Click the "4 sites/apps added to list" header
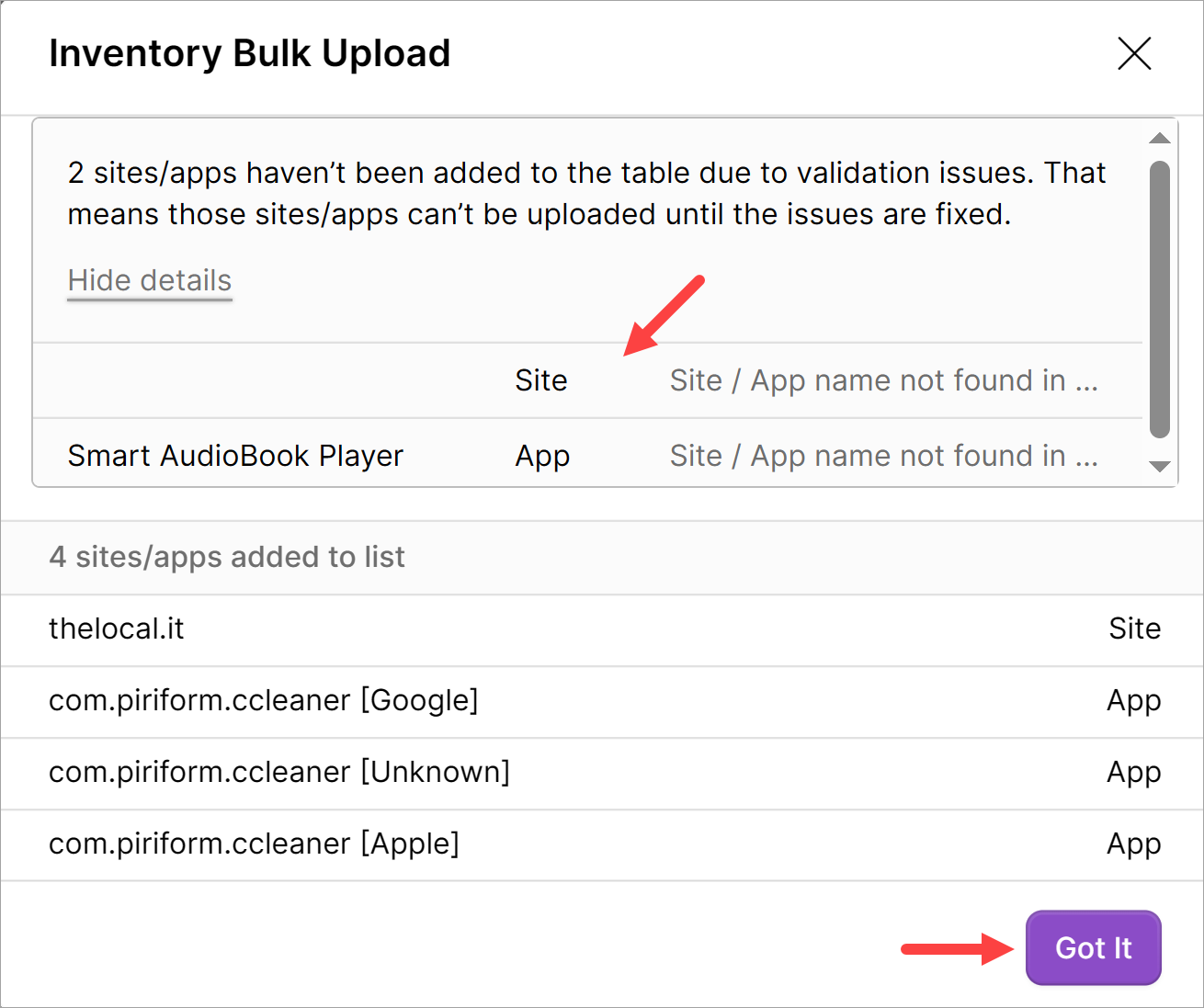The image size is (1204, 1008). 227,557
